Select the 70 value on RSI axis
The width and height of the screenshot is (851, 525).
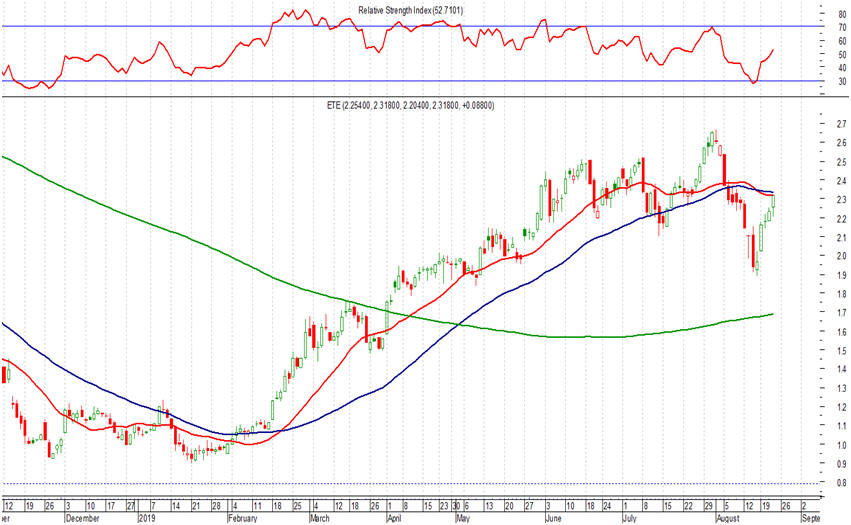click(842, 28)
